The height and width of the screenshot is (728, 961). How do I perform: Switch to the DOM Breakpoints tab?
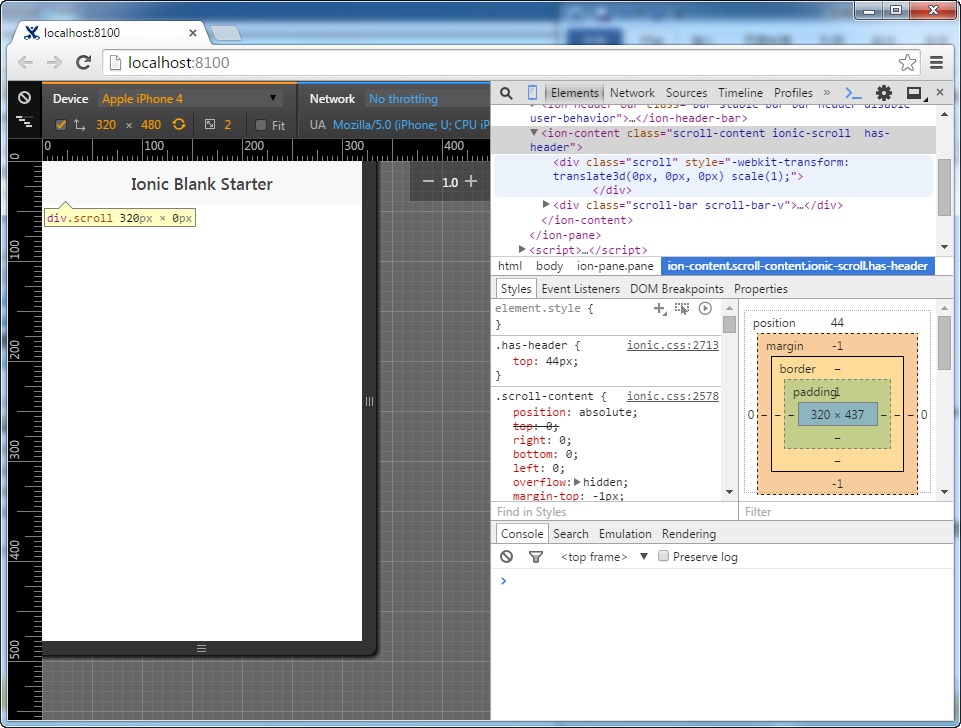pyautogui.click(x=677, y=289)
